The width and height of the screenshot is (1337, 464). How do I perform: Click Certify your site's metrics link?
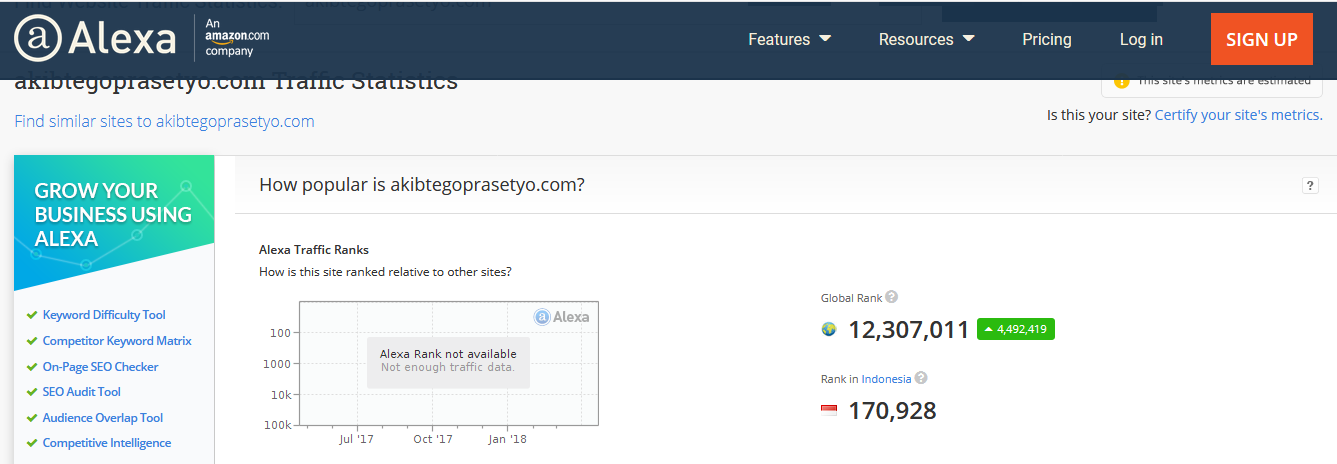tap(1238, 115)
